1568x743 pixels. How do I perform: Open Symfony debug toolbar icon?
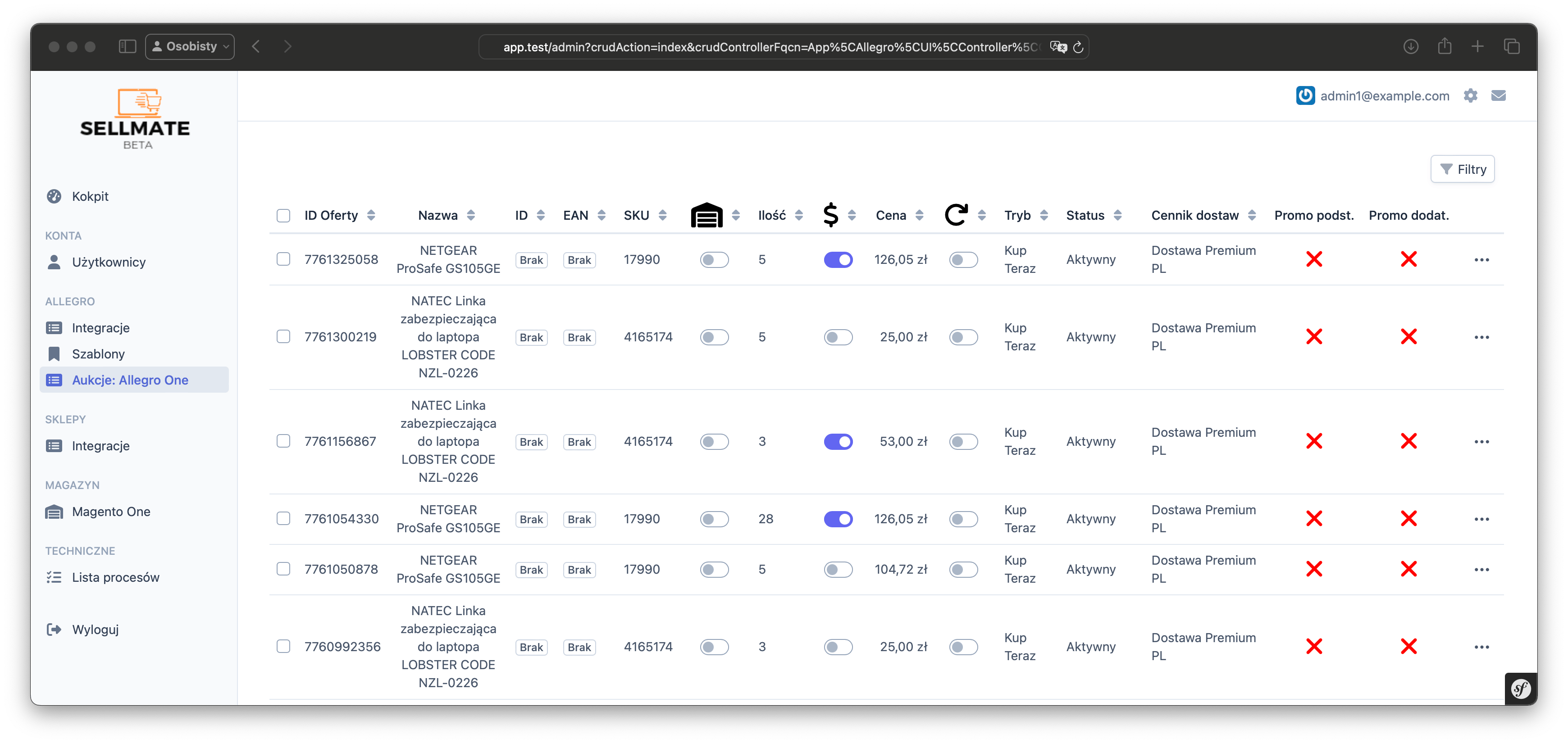(1521, 689)
